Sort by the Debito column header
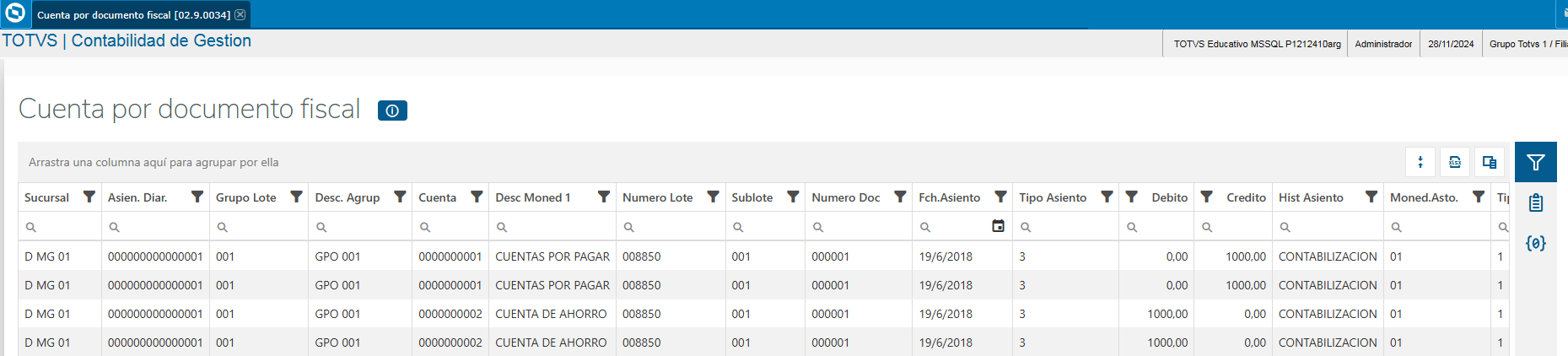Viewport: 1568px width, 356px height. tap(1169, 197)
